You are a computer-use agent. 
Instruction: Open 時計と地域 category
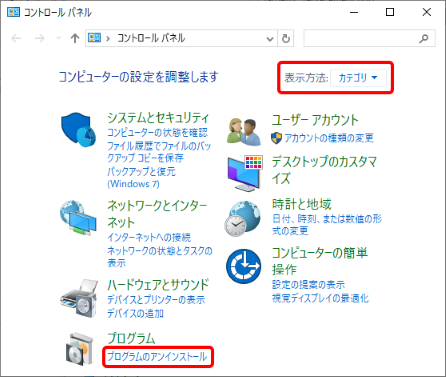click(302, 204)
